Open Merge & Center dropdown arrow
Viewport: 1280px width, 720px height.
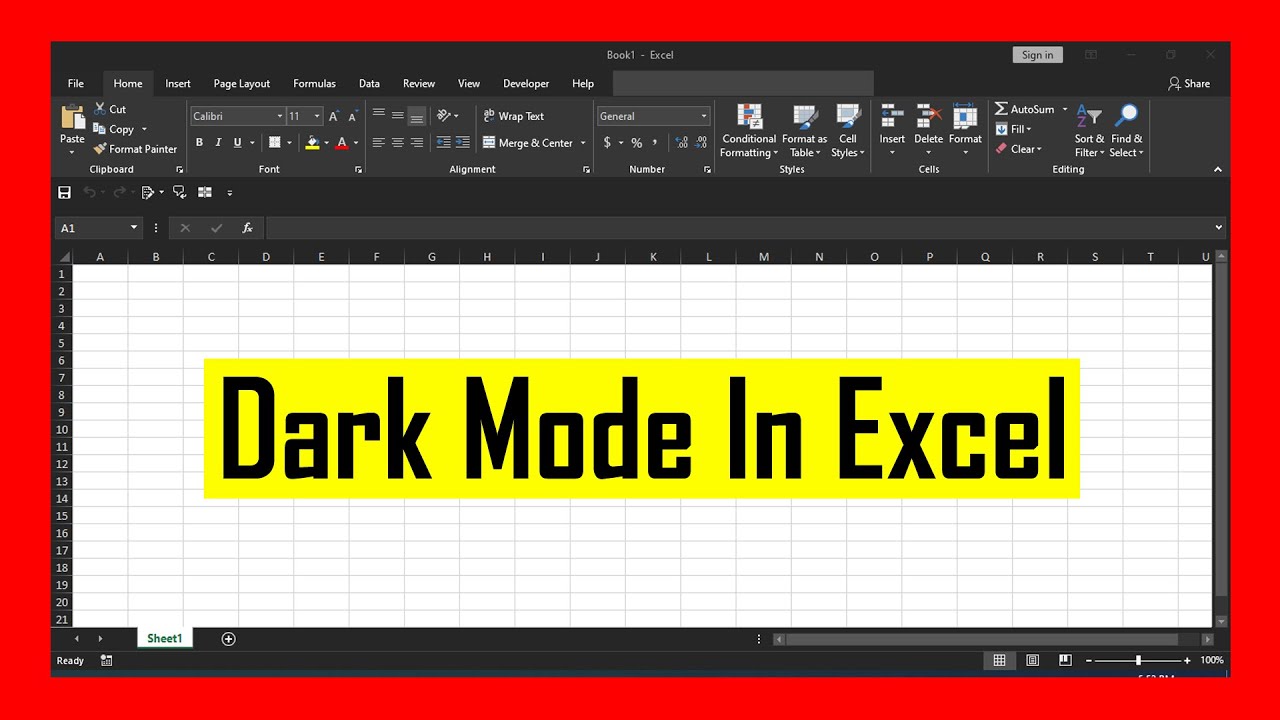(x=583, y=143)
